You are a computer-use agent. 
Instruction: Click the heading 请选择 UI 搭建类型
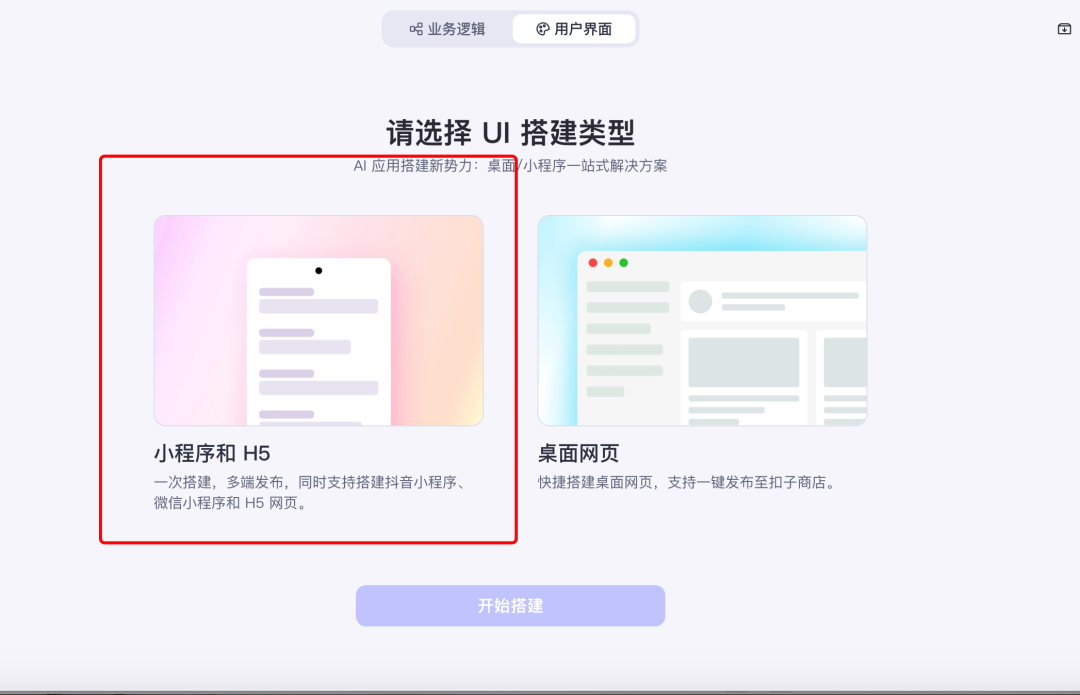coord(510,132)
